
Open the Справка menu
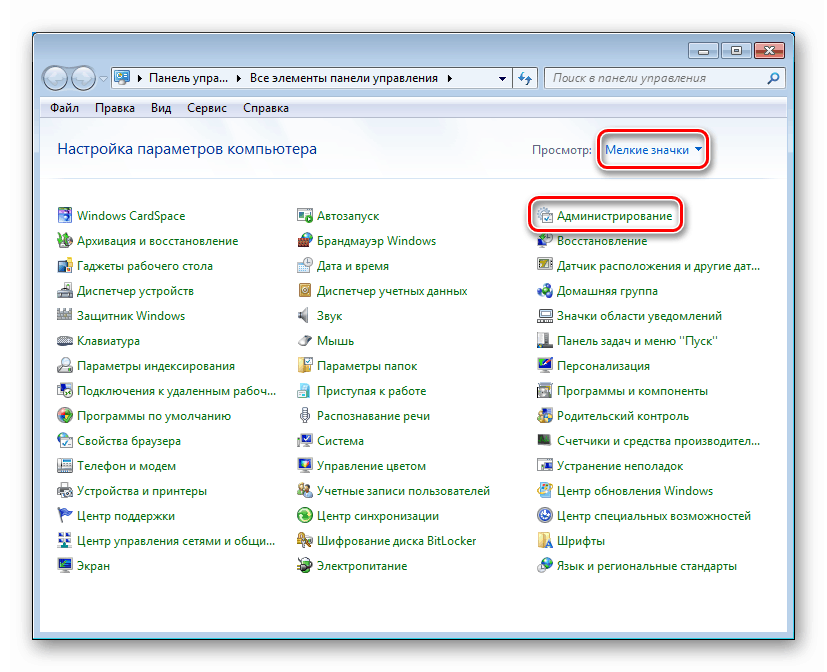(x=266, y=108)
